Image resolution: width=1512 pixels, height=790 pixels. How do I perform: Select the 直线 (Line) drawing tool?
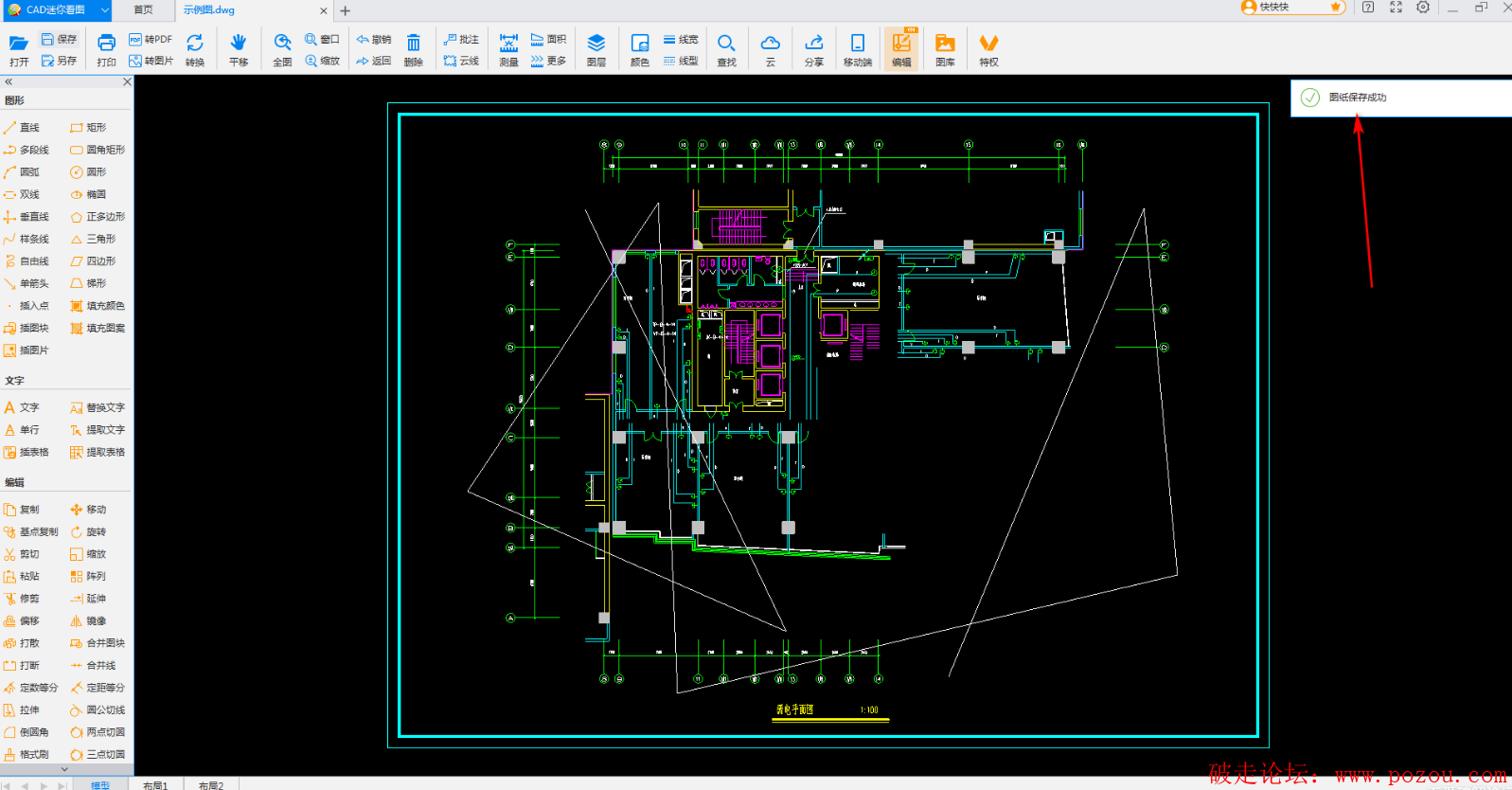(x=22, y=127)
